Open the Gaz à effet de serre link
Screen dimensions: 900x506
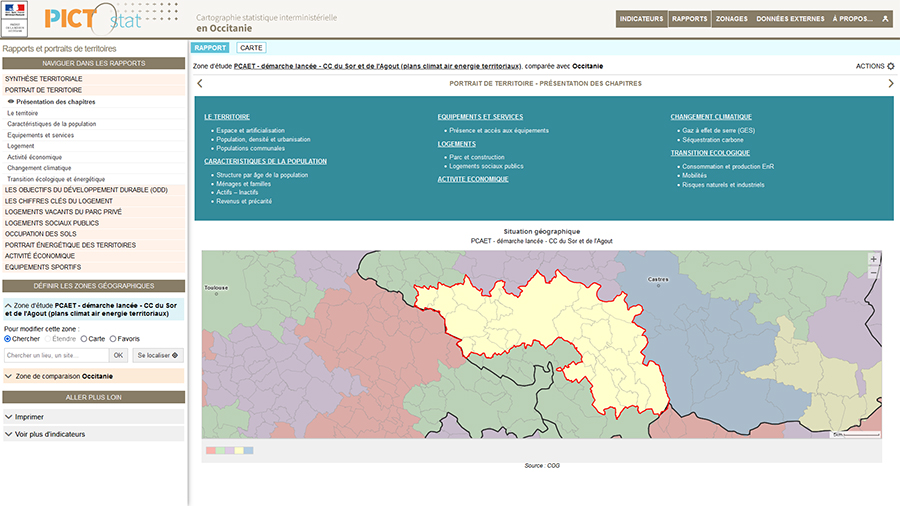[x=718, y=130]
